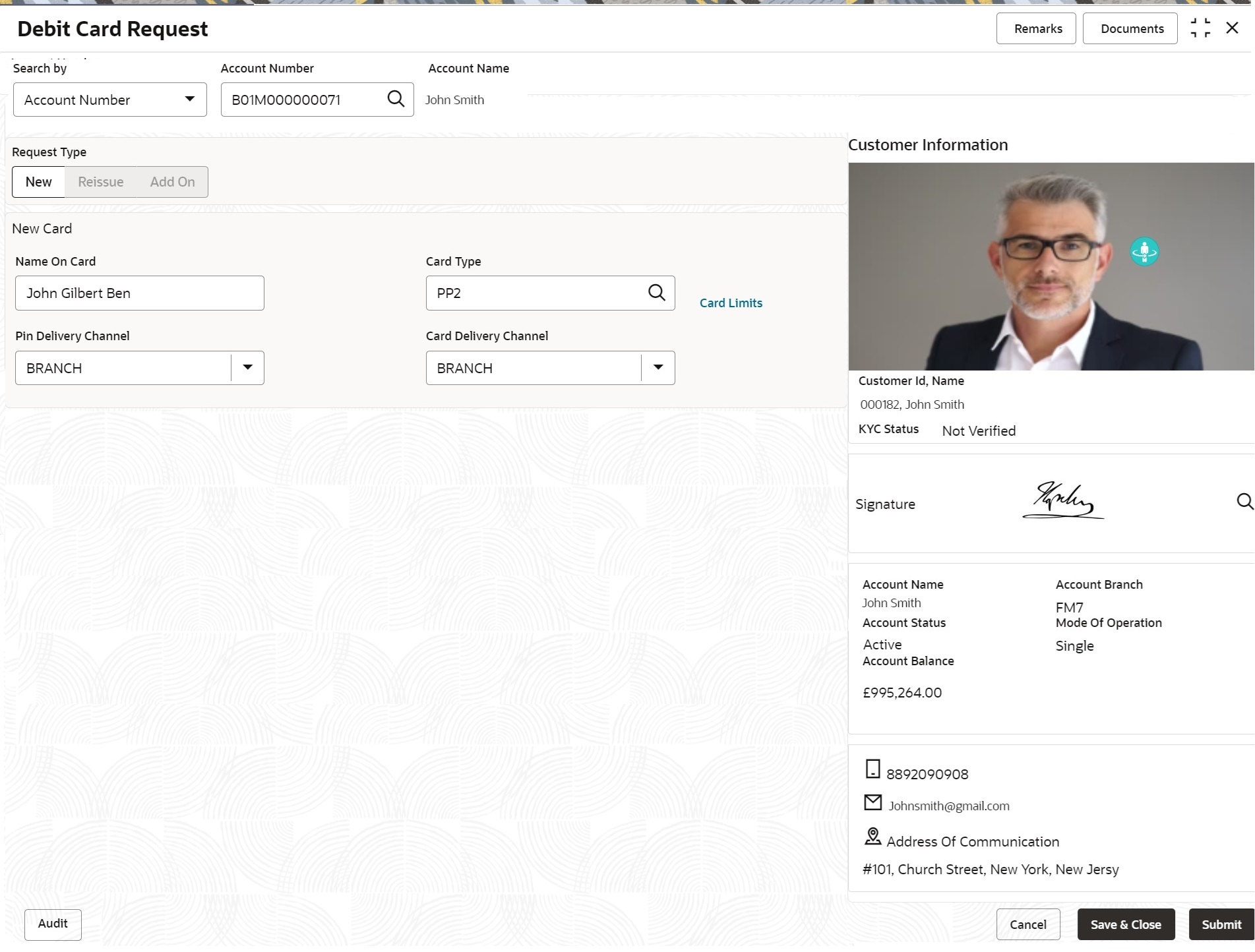Click the mode of operation value 'Single'
Viewport: 1255px width, 952px height.
(1075, 645)
